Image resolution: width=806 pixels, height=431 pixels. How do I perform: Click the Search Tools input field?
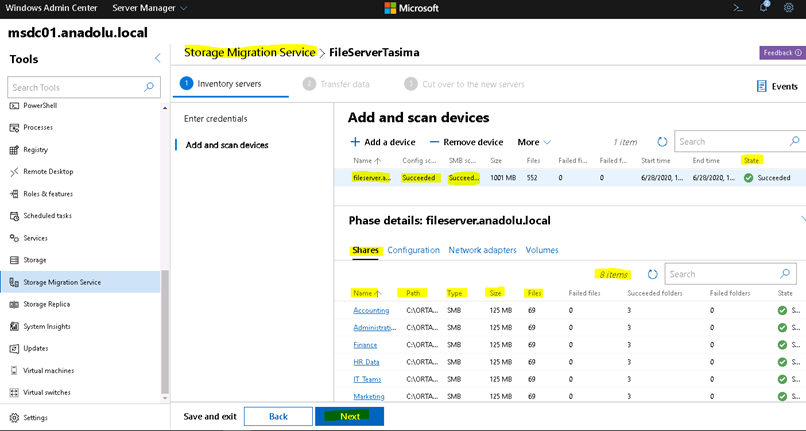pyautogui.click(x=84, y=87)
